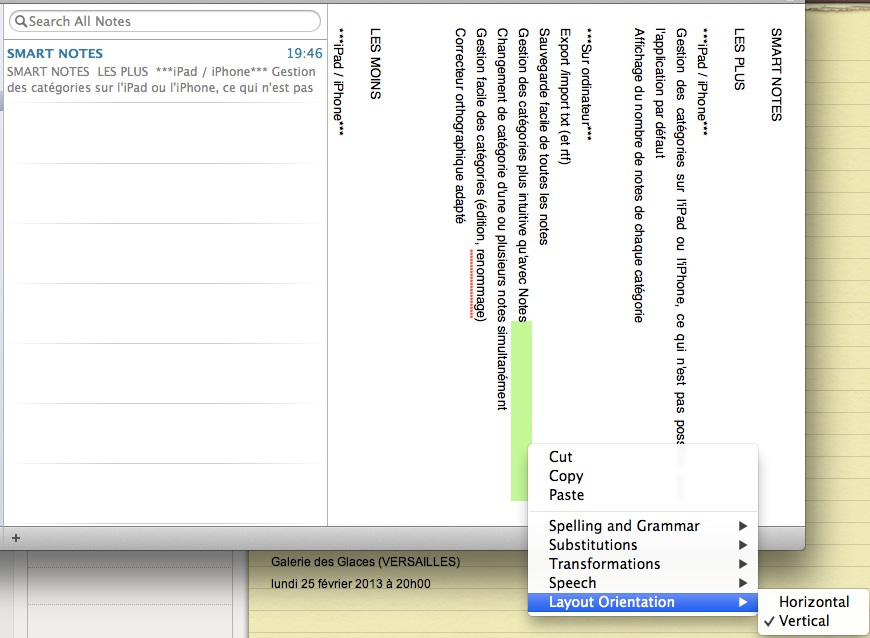Viewport: 870px width, 638px height.
Task: Choose Cut from the context menu
Action: pyautogui.click(x=561, y=457)
